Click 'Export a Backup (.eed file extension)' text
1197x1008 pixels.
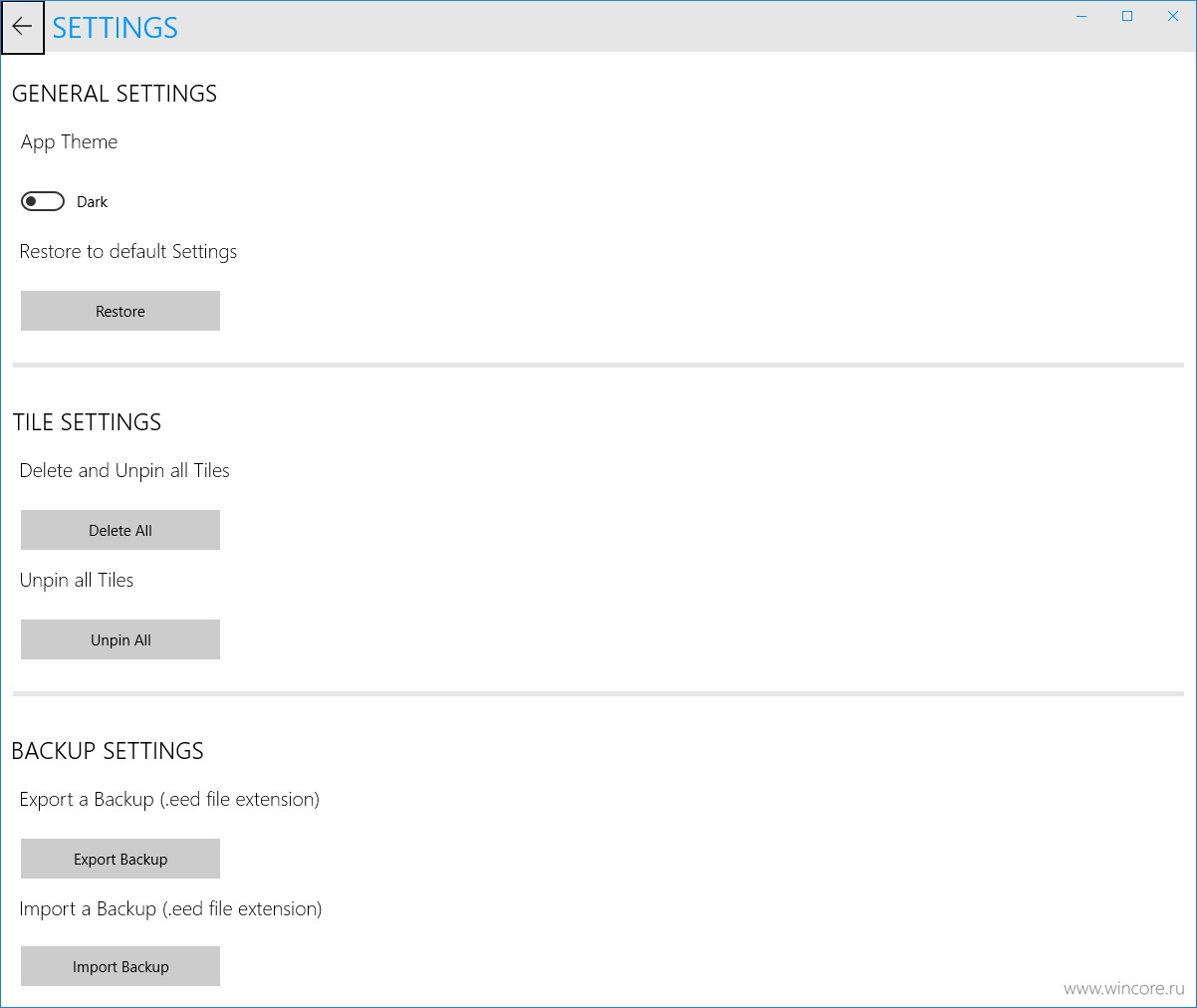pyautogui.click(x=169, y=800)
